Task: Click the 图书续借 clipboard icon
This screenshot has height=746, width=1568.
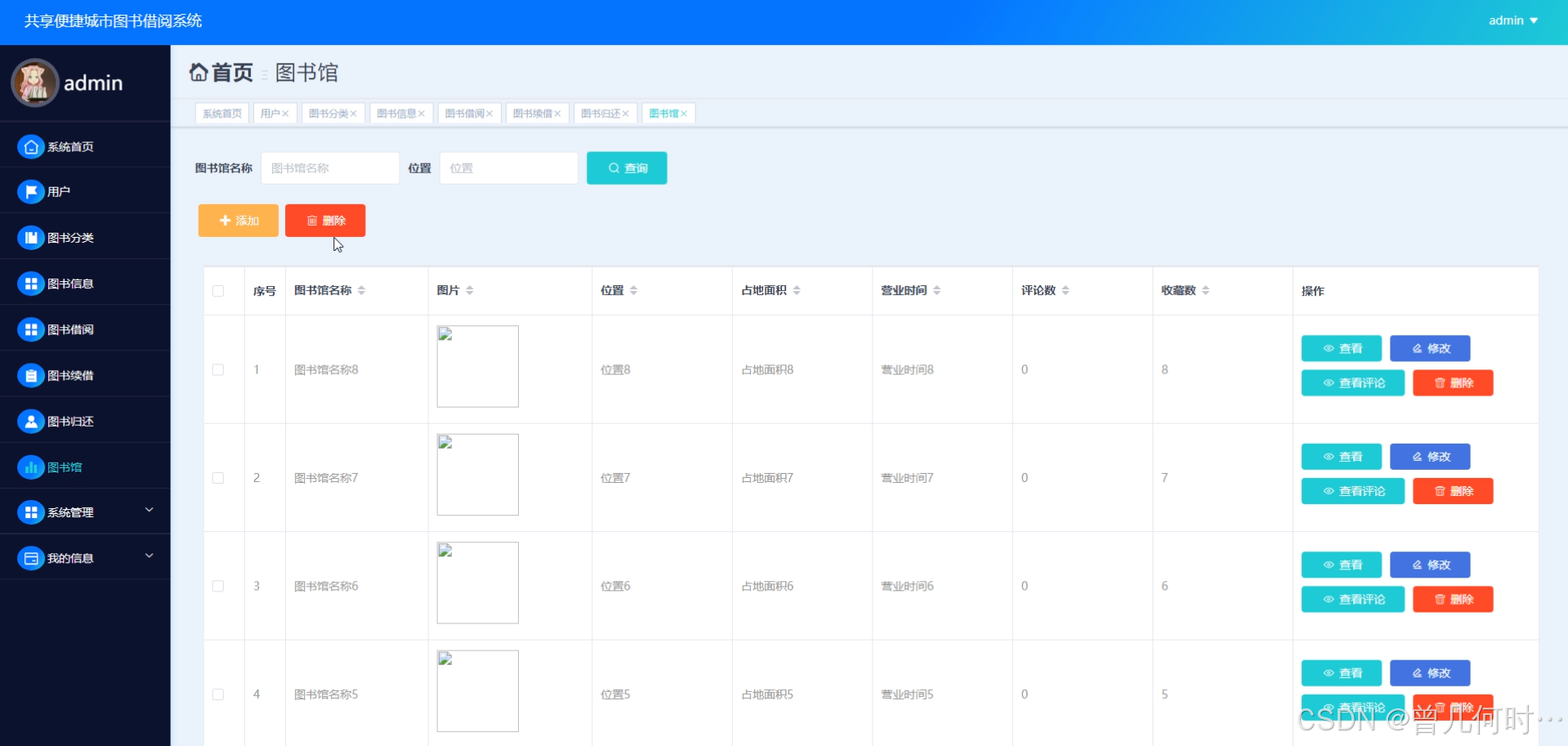Action: [30, 376]
